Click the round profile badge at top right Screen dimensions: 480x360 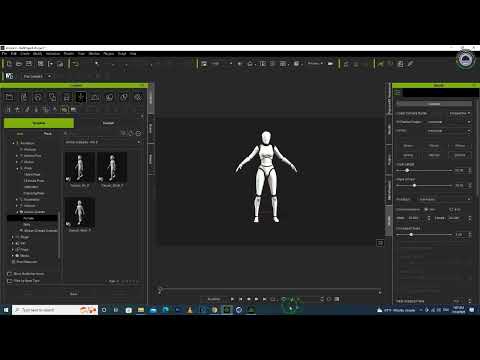coord(465,60)
